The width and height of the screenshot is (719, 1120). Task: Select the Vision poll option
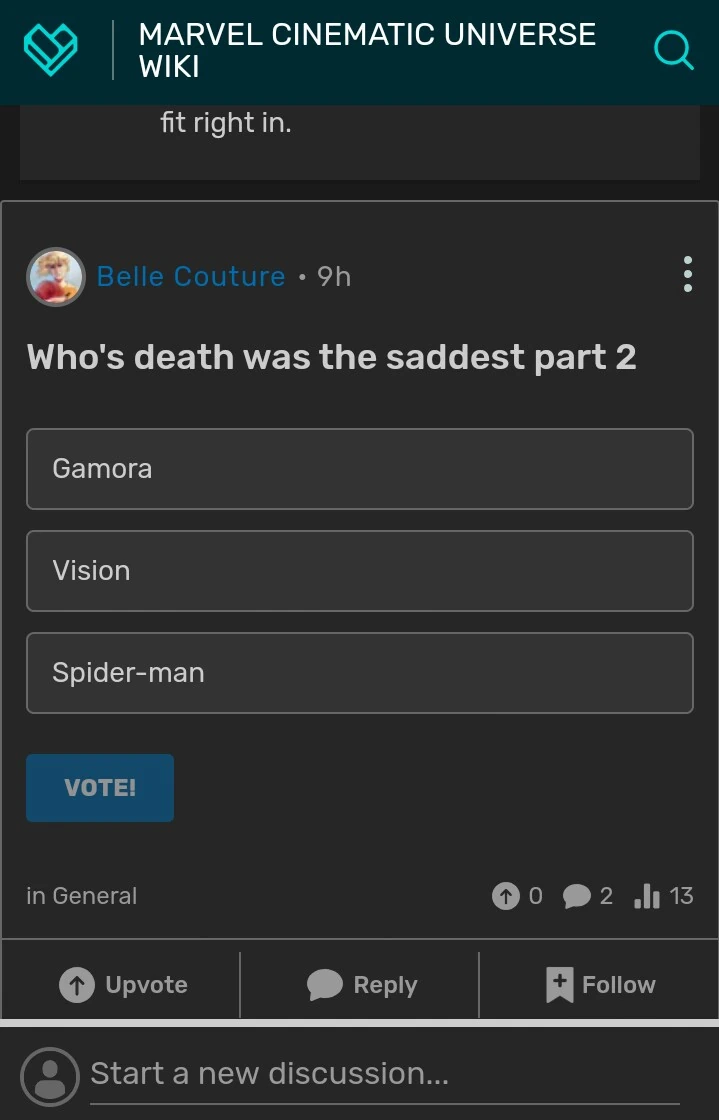[359, 571]
